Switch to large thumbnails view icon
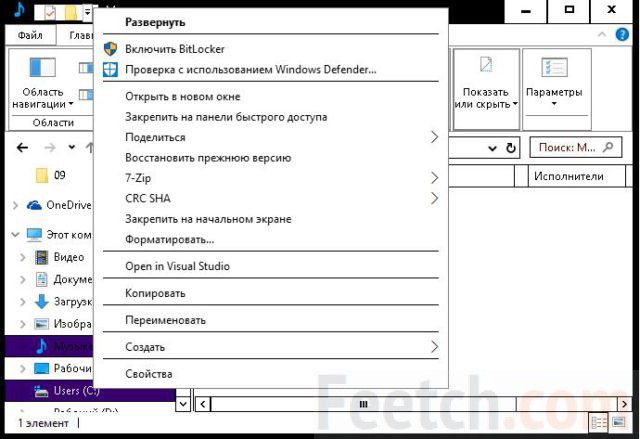This screenshot has width=640, height=439. pyautogui.click(x=619, y=422)
